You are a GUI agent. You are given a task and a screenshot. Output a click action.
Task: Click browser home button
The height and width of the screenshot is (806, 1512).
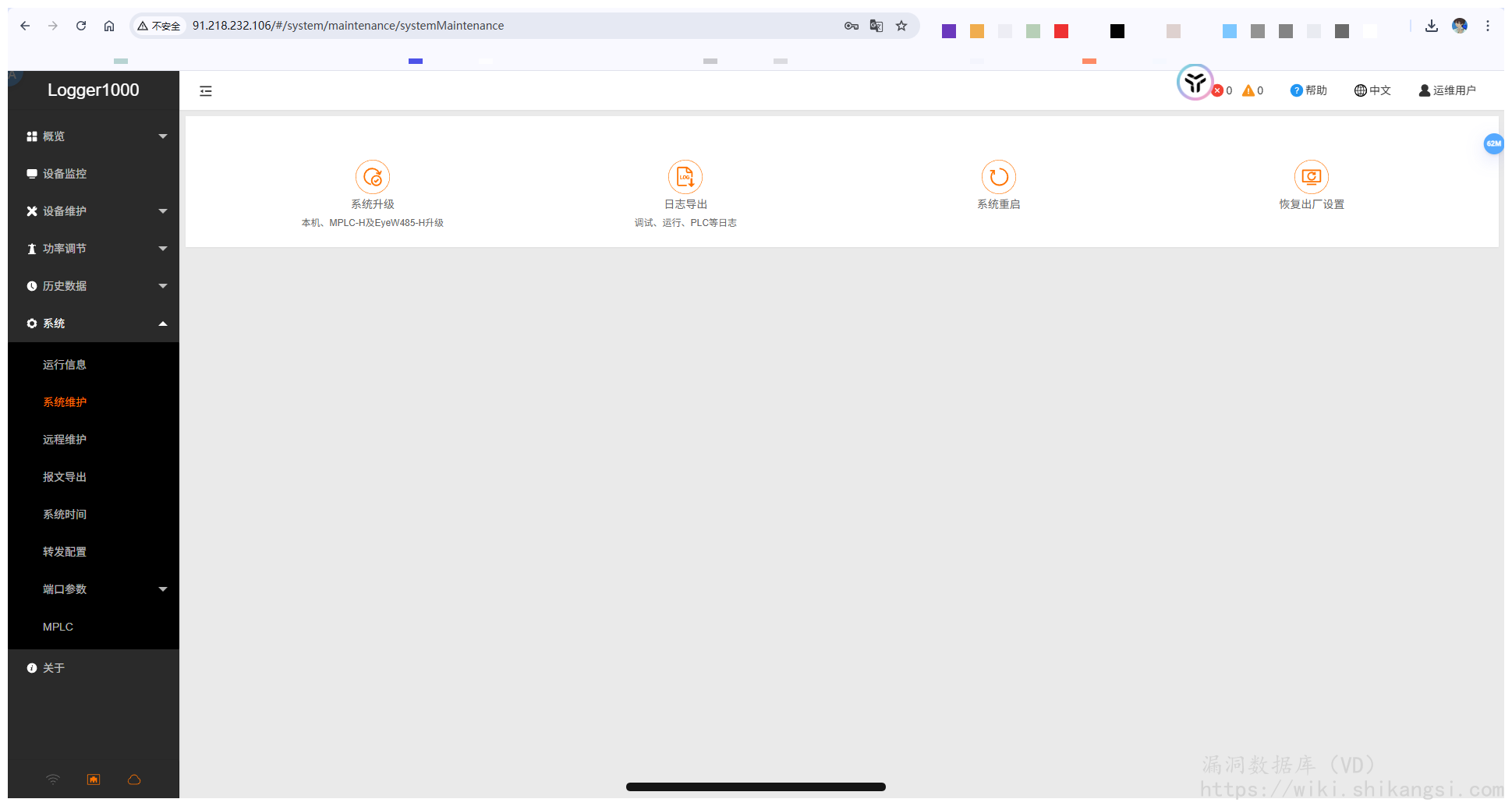tap(109, 26)
